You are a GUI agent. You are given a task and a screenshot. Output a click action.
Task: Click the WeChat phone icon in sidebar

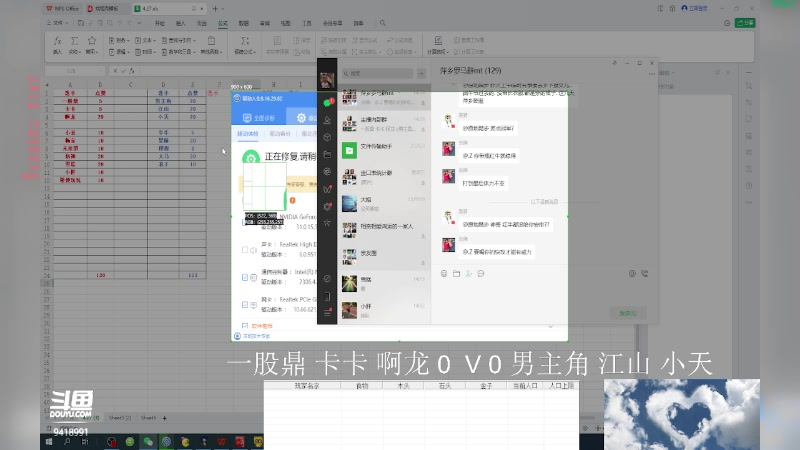point(327,296)
